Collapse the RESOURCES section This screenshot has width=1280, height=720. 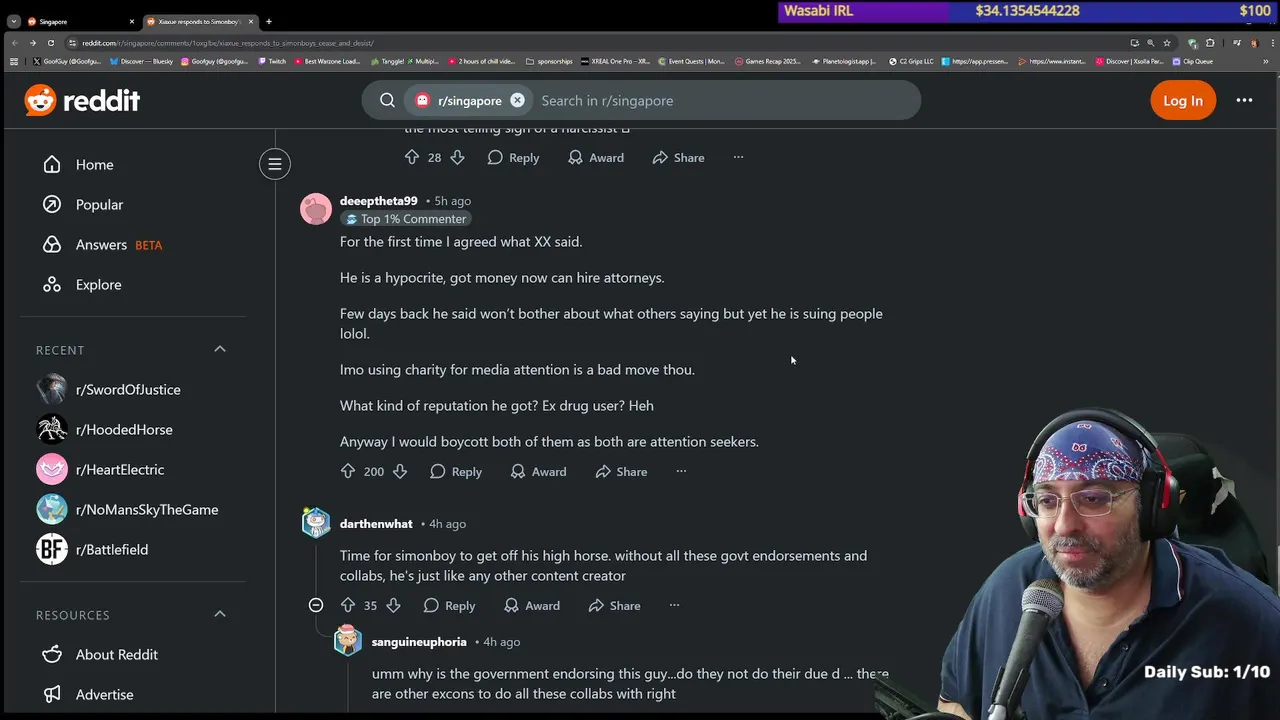click(x=220, y=614)
